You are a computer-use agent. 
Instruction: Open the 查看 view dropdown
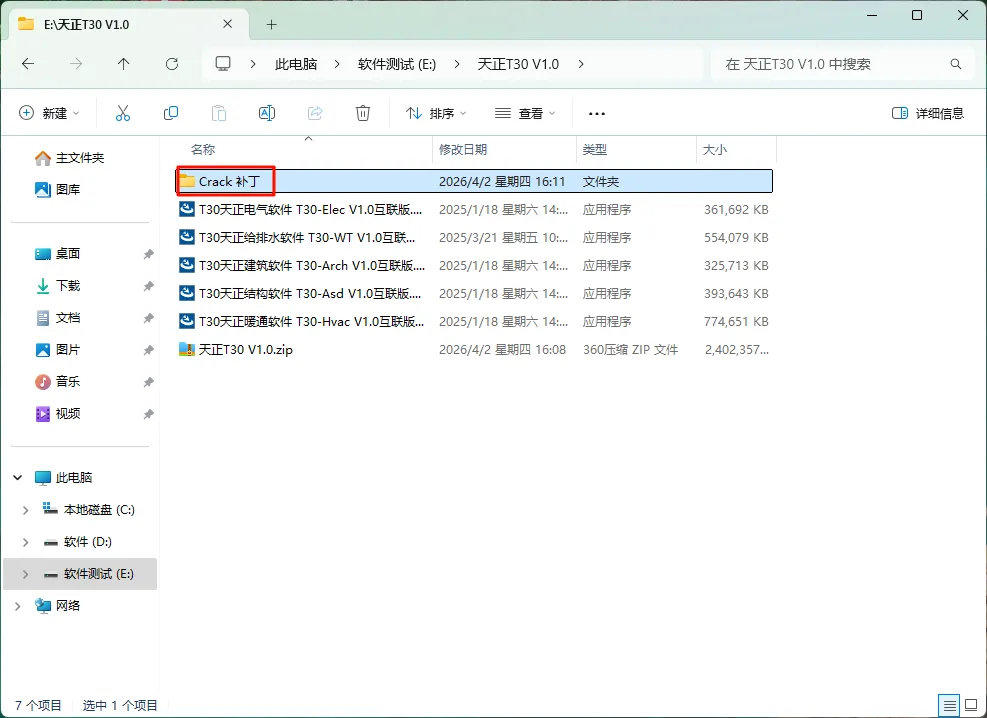pyautogui.click(x=525, y=113)
